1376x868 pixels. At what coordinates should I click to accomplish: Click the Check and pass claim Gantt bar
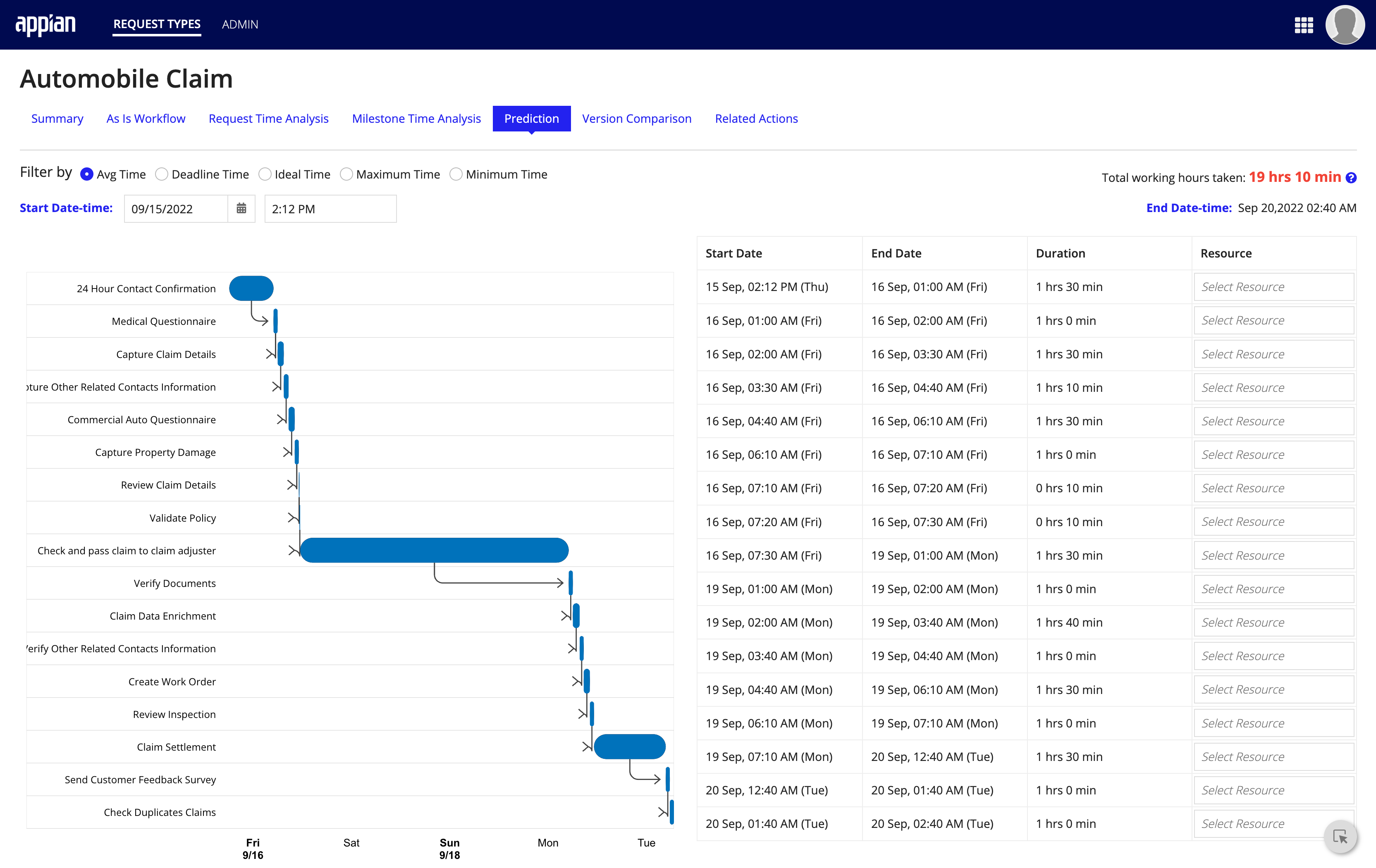point(434,550)
